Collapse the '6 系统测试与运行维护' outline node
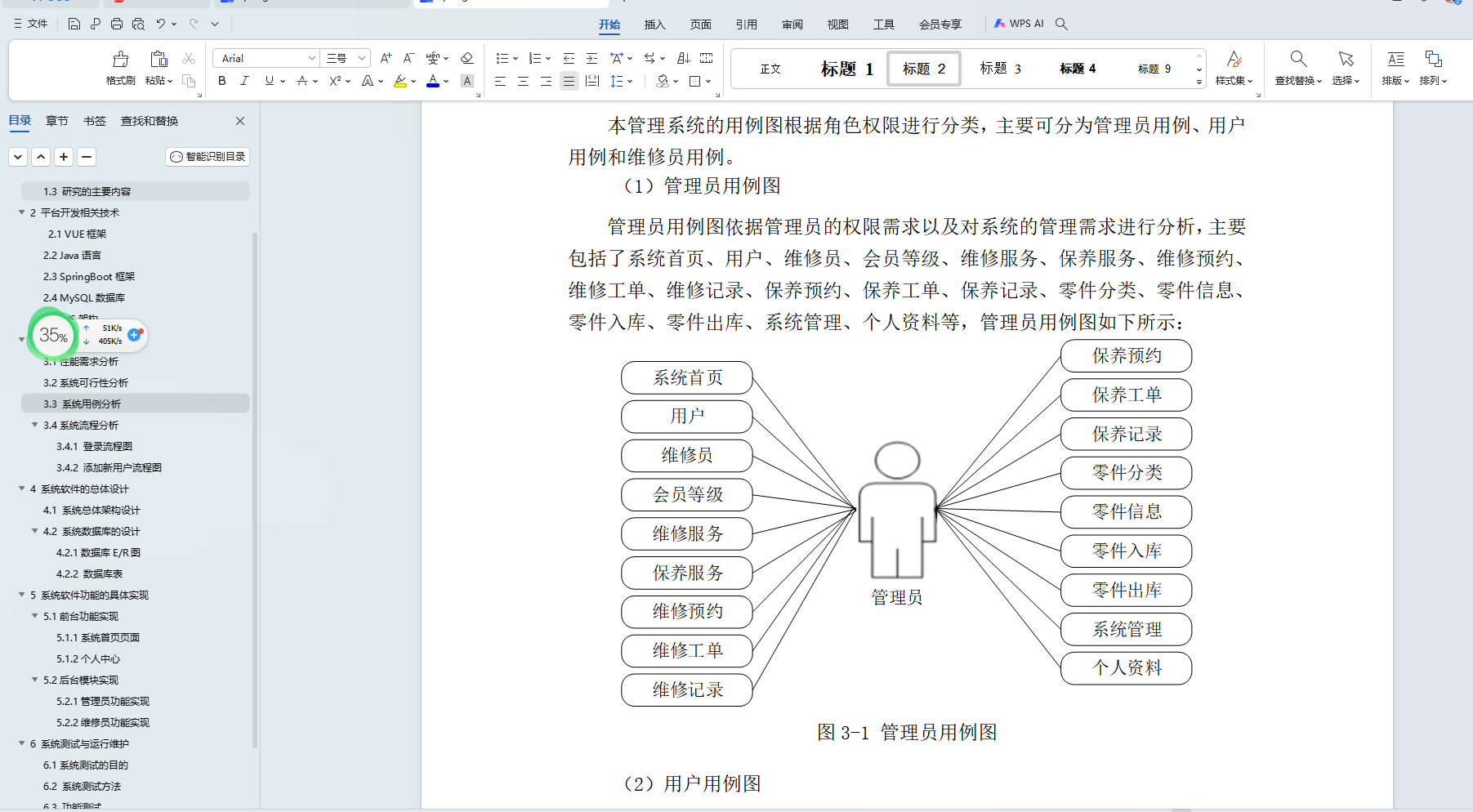Viewport: 1473px width, 812px height. pyautogui.click(x=22, y=743)
